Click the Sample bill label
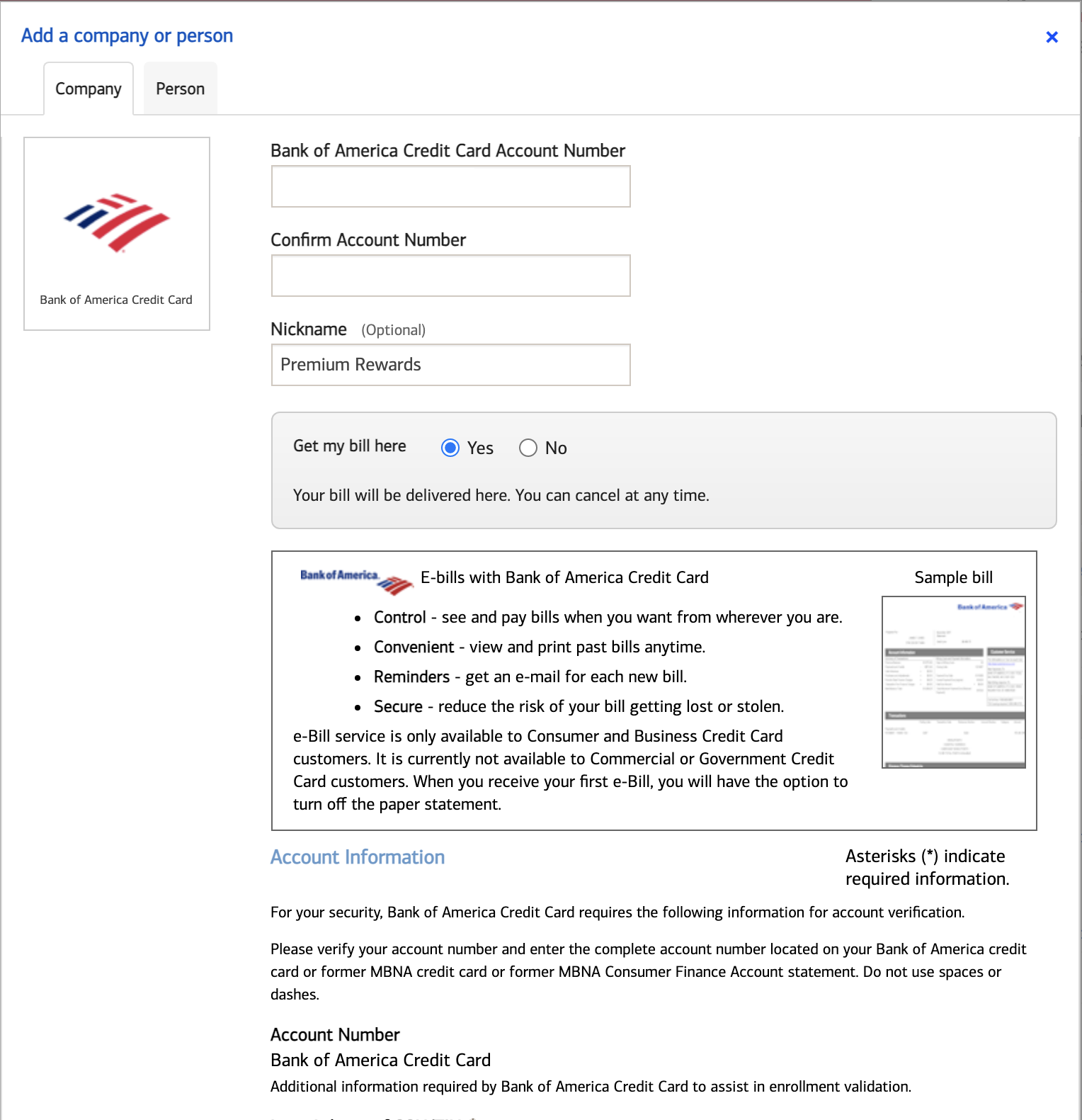This screenshot has width=1082, height=1120. click(x=953, y=577)
